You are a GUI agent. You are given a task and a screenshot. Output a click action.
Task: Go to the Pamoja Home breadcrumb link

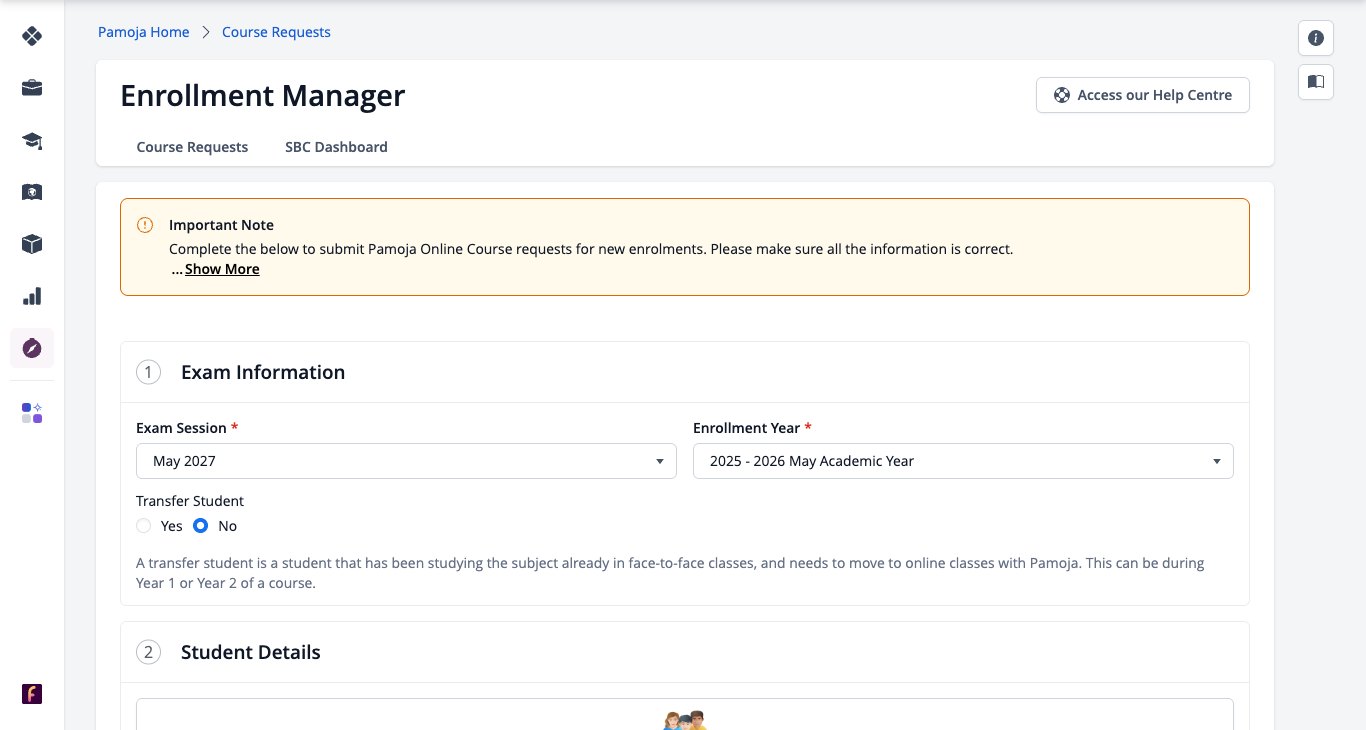143,32
